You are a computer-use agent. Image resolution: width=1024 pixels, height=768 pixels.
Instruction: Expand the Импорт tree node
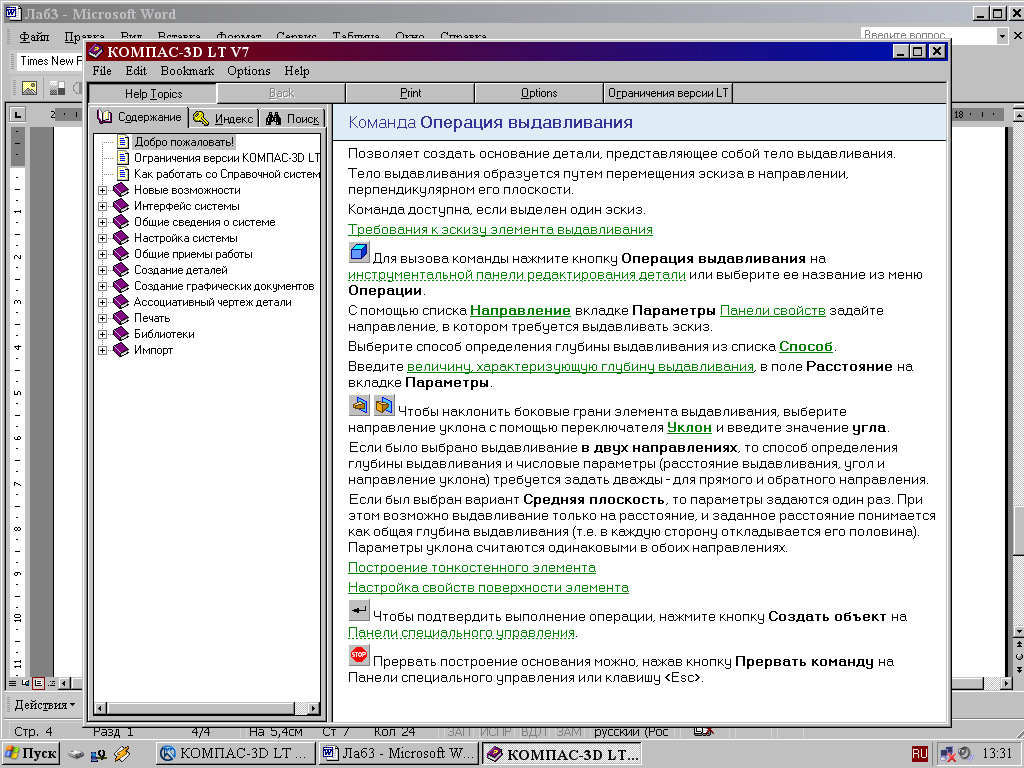(x=103, y=350)
